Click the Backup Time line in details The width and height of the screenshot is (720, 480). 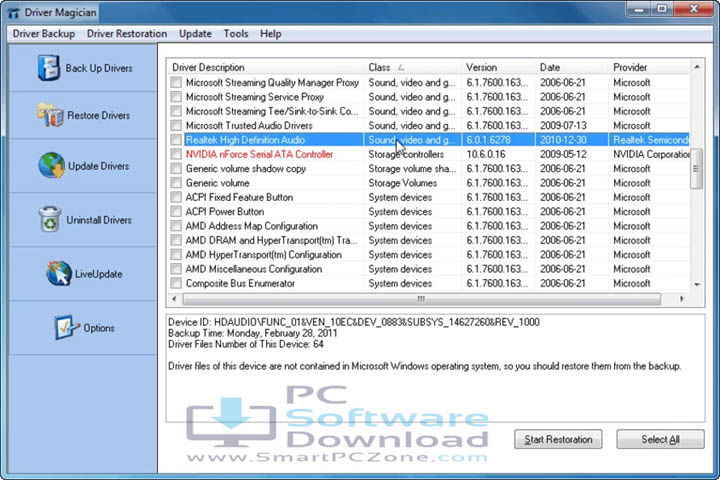253,333
